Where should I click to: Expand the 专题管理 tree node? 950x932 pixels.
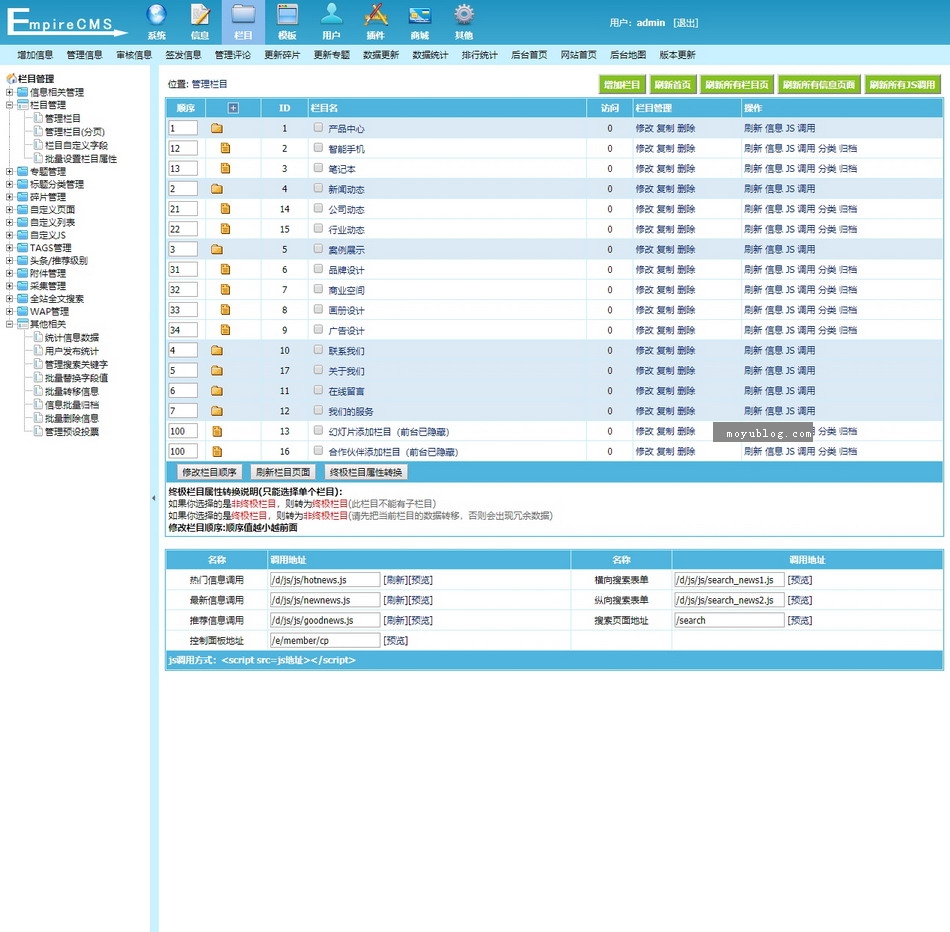tap(9, 171)
